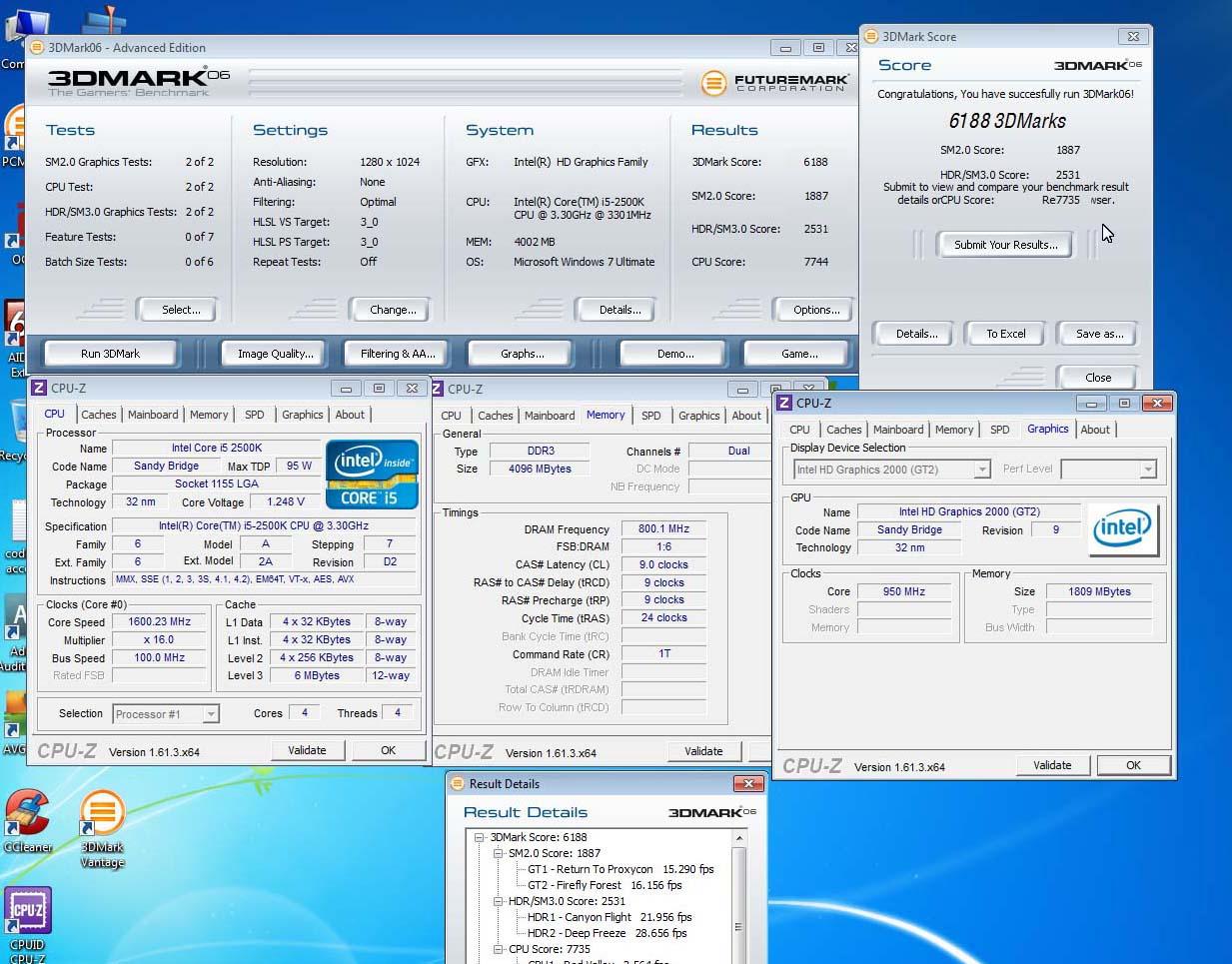Screen dimensions: 1232x964
Task: Open SPD tab in CPU-Z Memory window
Action: pyautogui.click(x=651, y=416)
